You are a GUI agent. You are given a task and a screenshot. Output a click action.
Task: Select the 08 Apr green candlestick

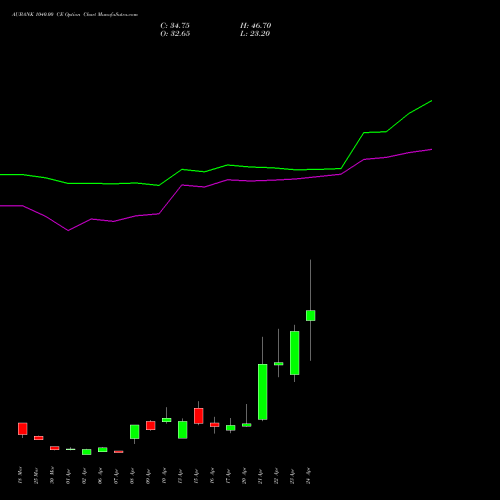[x=134, y=432]
